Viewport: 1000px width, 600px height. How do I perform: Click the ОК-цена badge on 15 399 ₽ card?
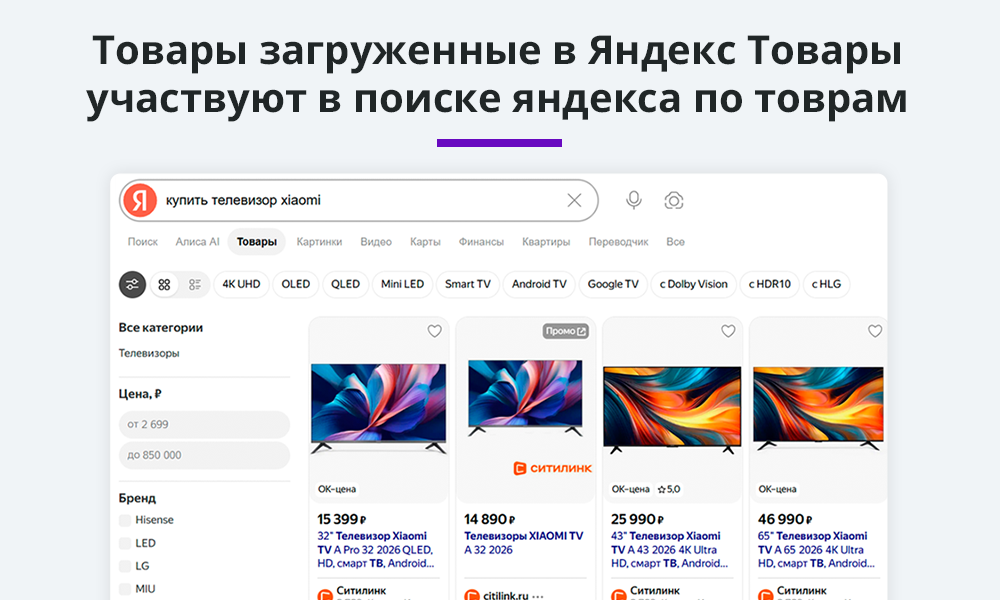pyautogui.click(x=337, y=489)
